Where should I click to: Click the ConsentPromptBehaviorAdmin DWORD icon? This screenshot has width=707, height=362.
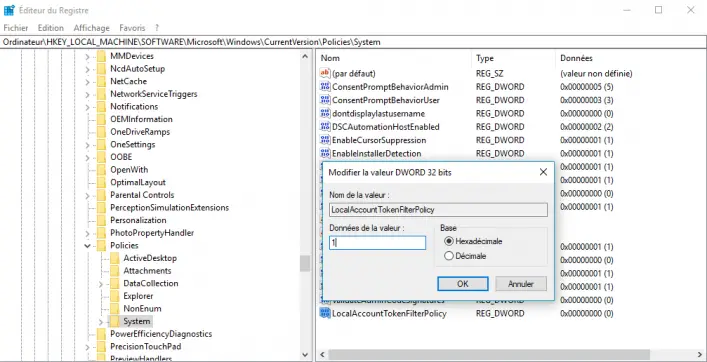pyautogui.click(x=325, y=87)
